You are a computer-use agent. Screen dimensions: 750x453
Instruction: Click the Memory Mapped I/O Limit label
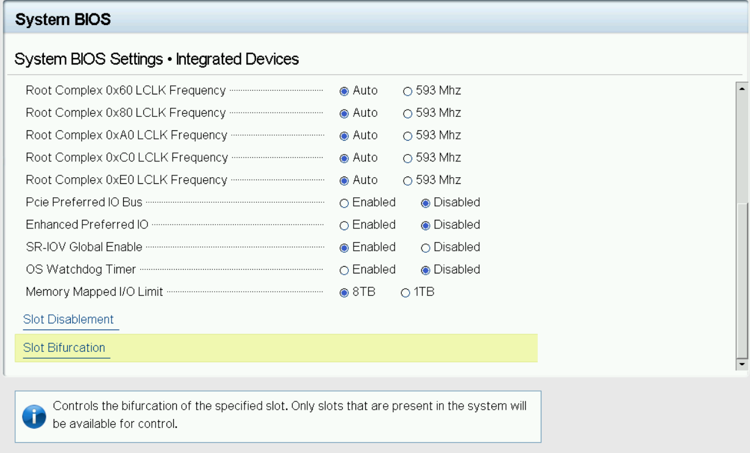pyautogui.click(x=94, y=292)
